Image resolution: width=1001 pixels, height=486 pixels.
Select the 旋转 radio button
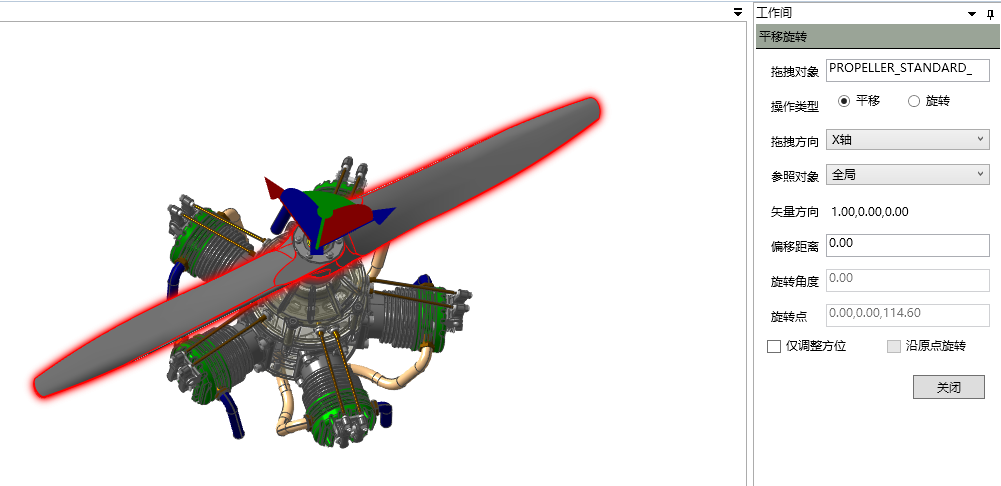coord(914,101)
